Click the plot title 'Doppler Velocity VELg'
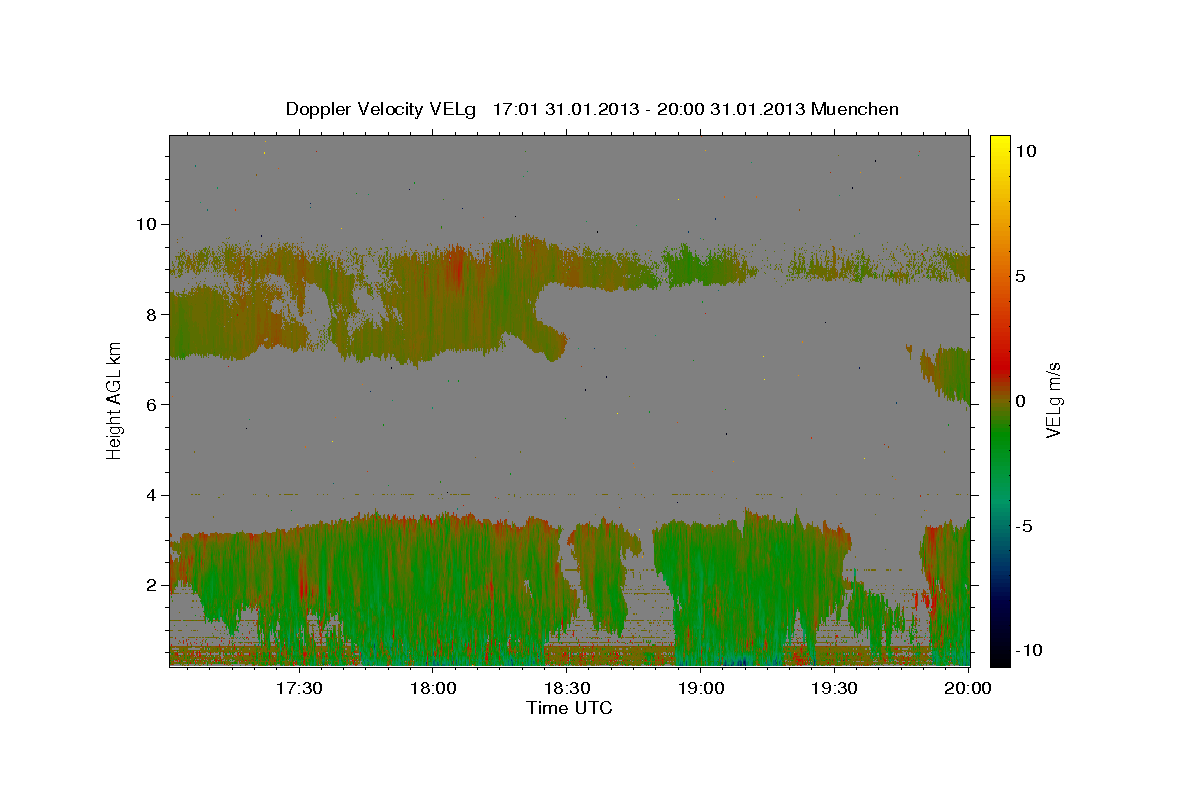Screen dimensions: 1200x800 [x=382, y=109]
